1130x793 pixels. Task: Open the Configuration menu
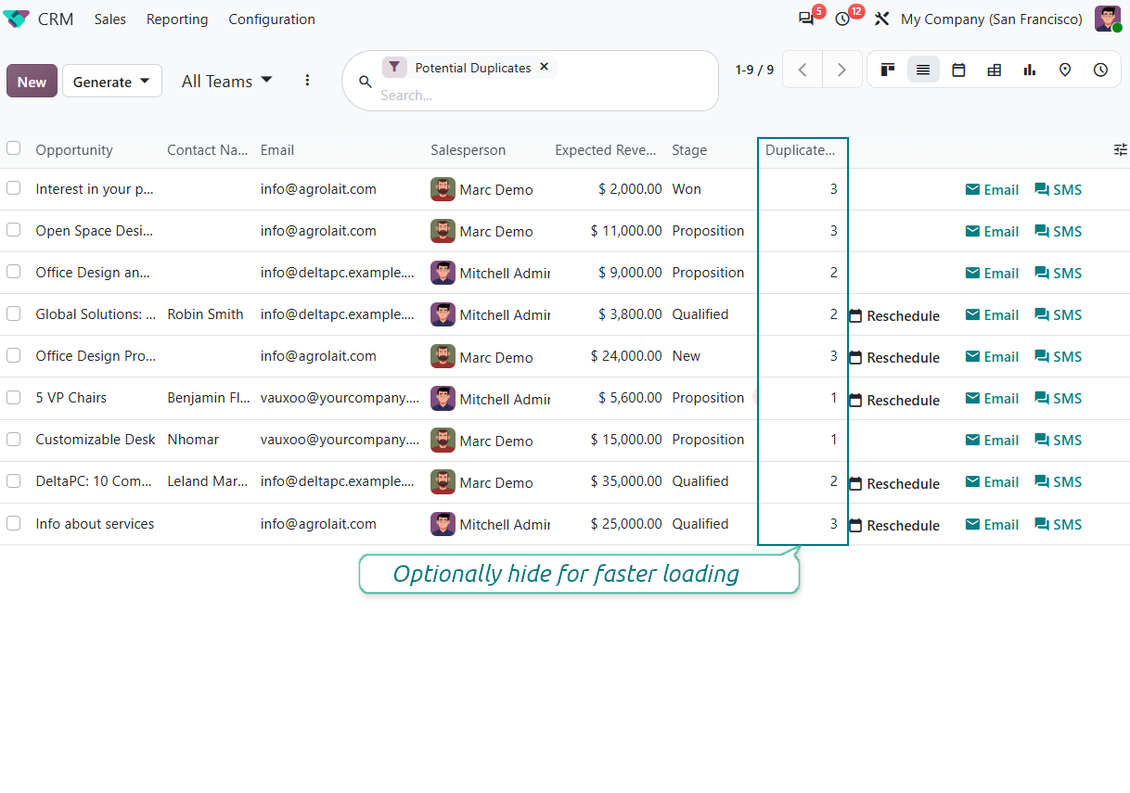(x=272, y=19)
